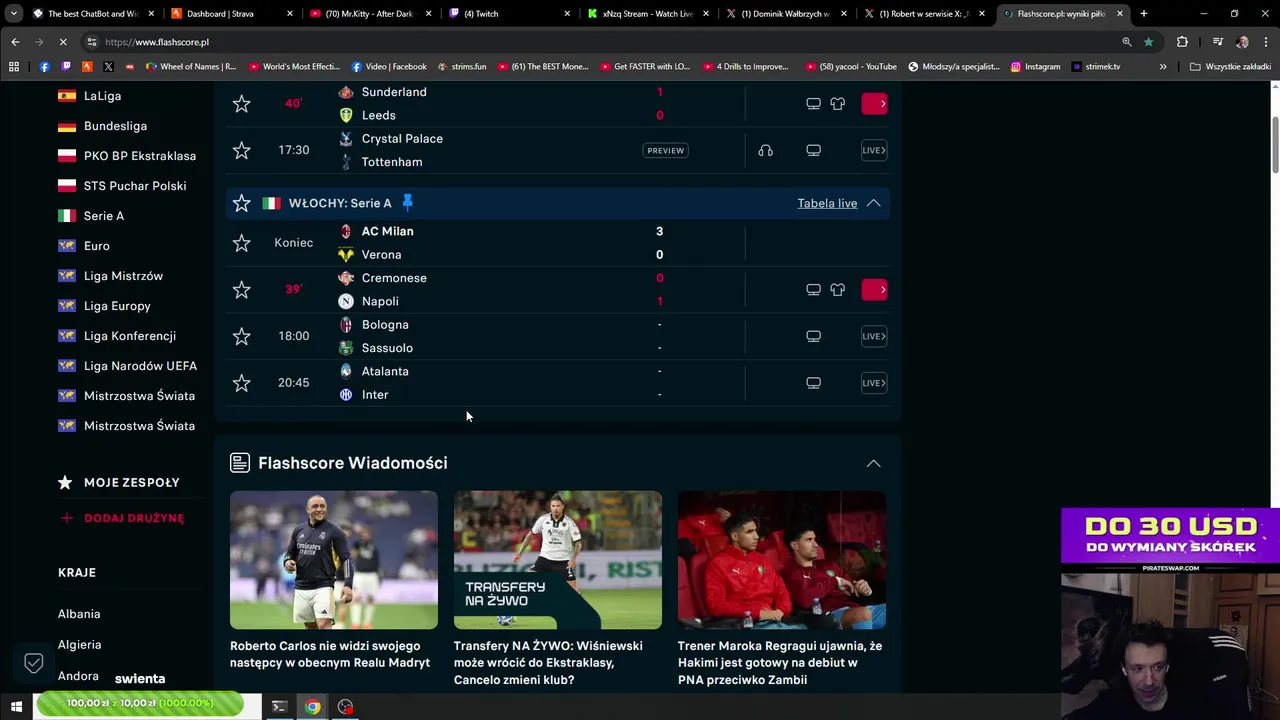Viewport: 1280px width, 720px height.
Task: Switch to the Dashboard | Strava tab
Action: point(229,14)
